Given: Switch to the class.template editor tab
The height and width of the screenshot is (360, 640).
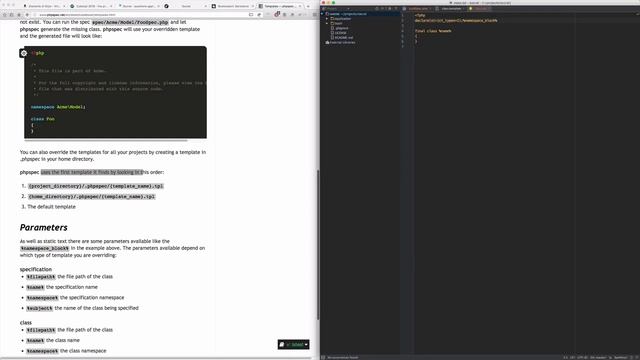Looking at the screenshot, I should click(x=451, y=9).
